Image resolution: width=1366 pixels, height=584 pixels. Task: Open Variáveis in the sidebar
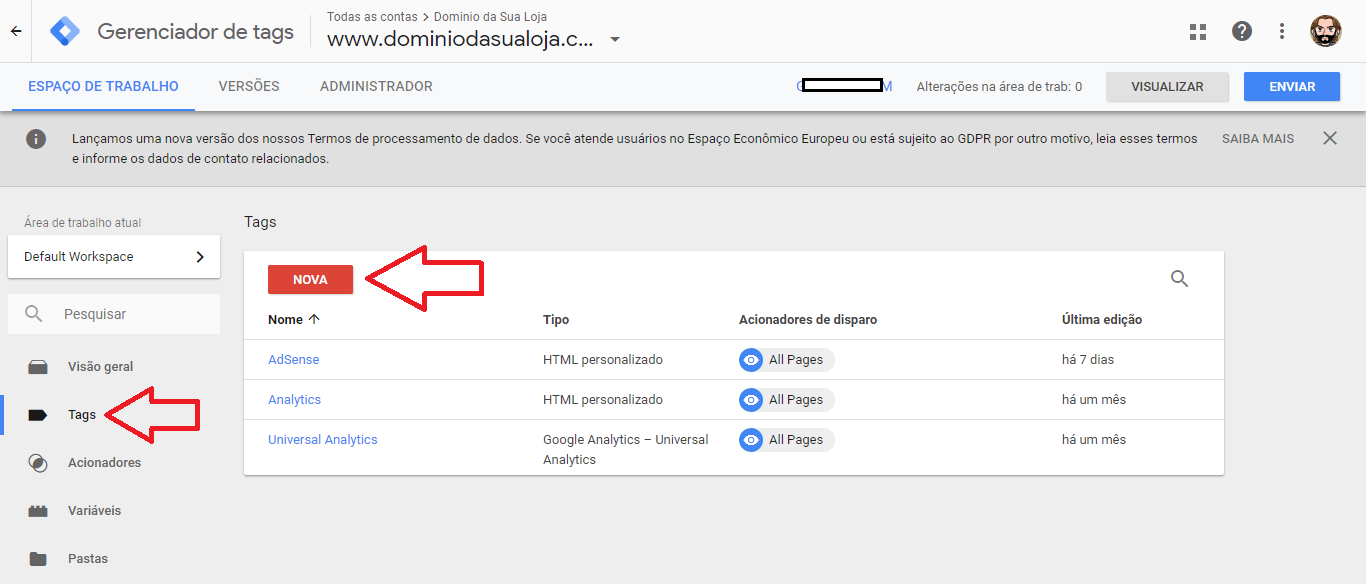[x=94, y=511]
